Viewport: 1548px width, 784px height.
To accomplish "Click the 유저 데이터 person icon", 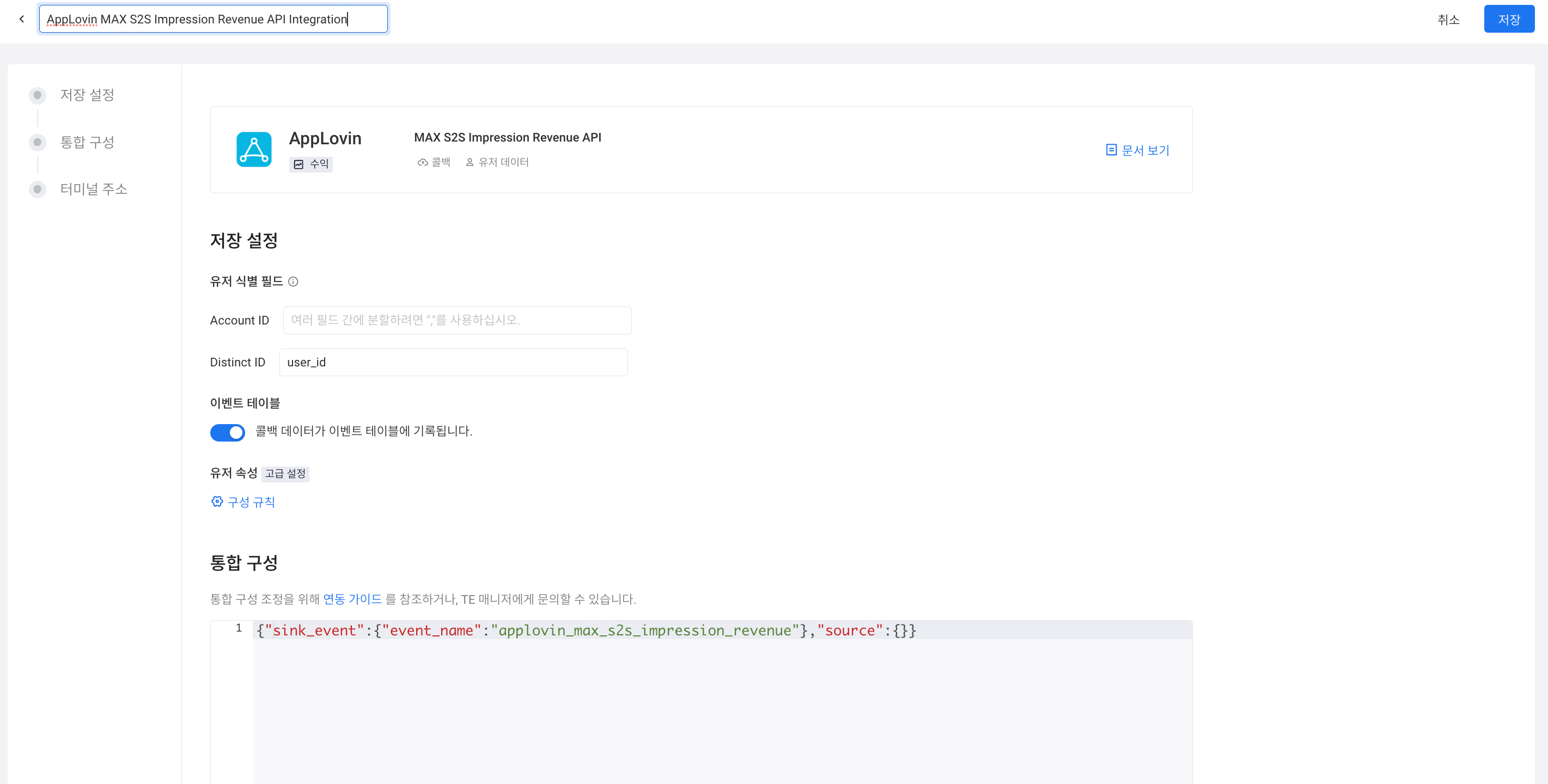I will (x=470, y=162).
